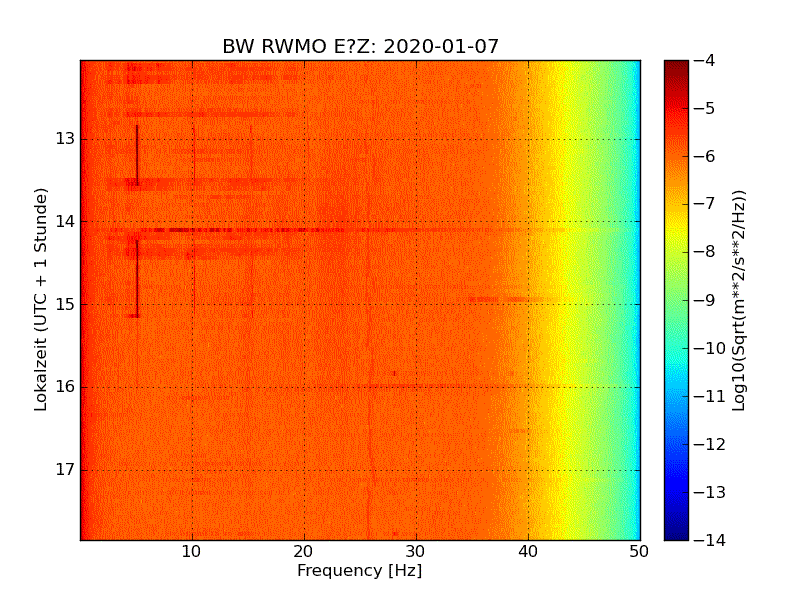Click the colorbar tick label −5
This screenshot has height=600, width=800.
coord(705,109)
